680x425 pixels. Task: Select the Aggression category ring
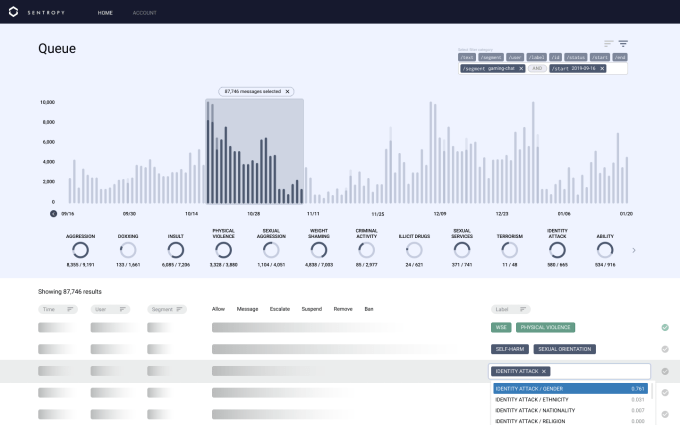[x=80, y=250]
